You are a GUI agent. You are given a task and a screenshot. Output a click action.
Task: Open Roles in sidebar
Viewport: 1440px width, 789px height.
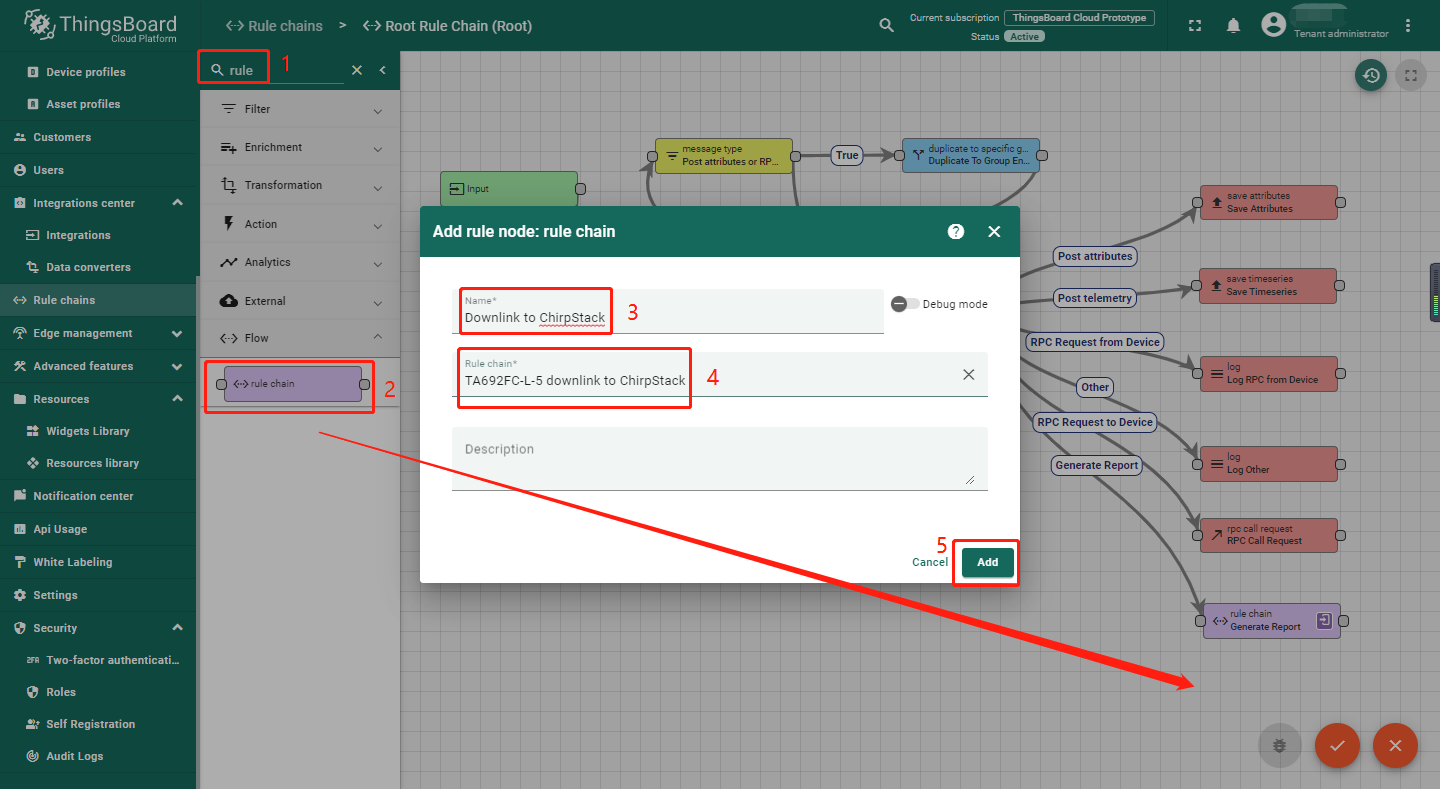98,692
